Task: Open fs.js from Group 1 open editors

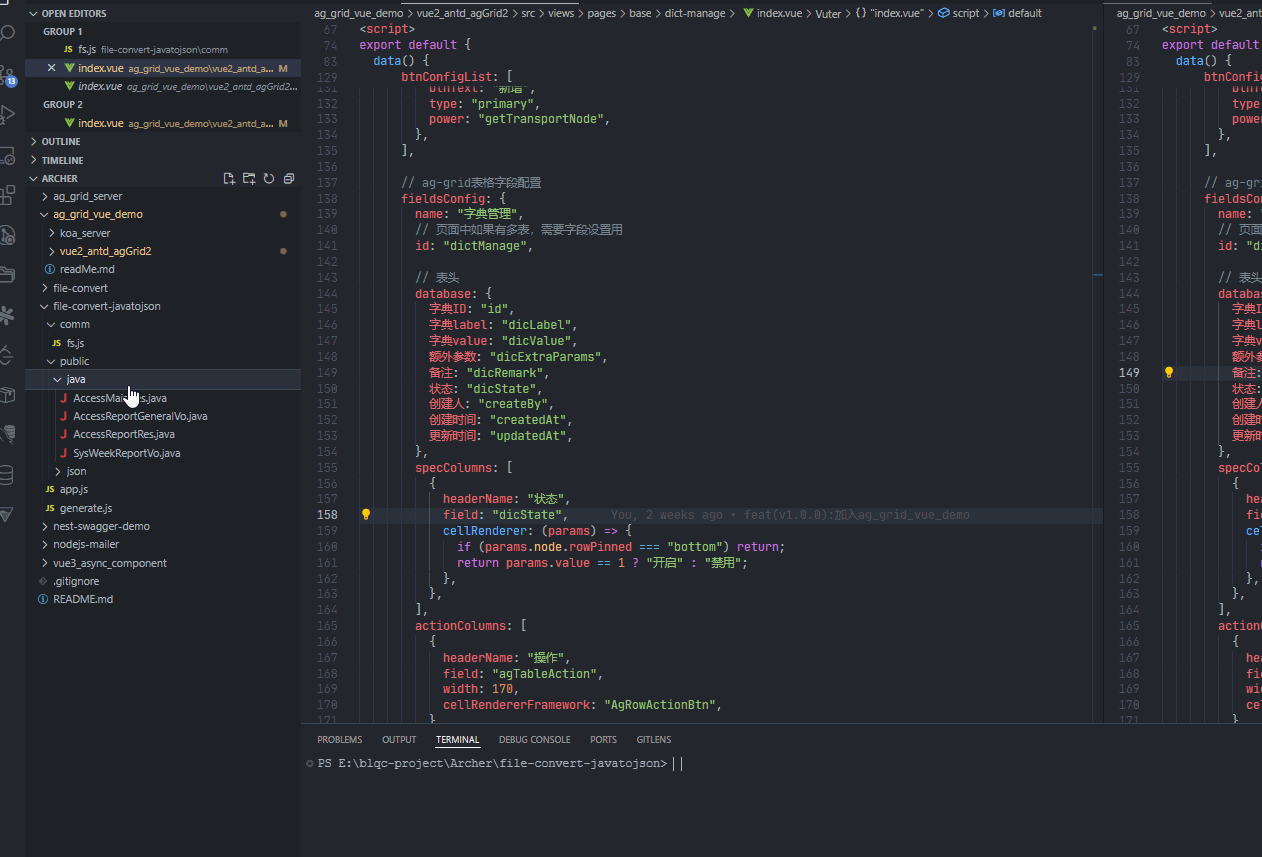Action: tap(163, 49)
